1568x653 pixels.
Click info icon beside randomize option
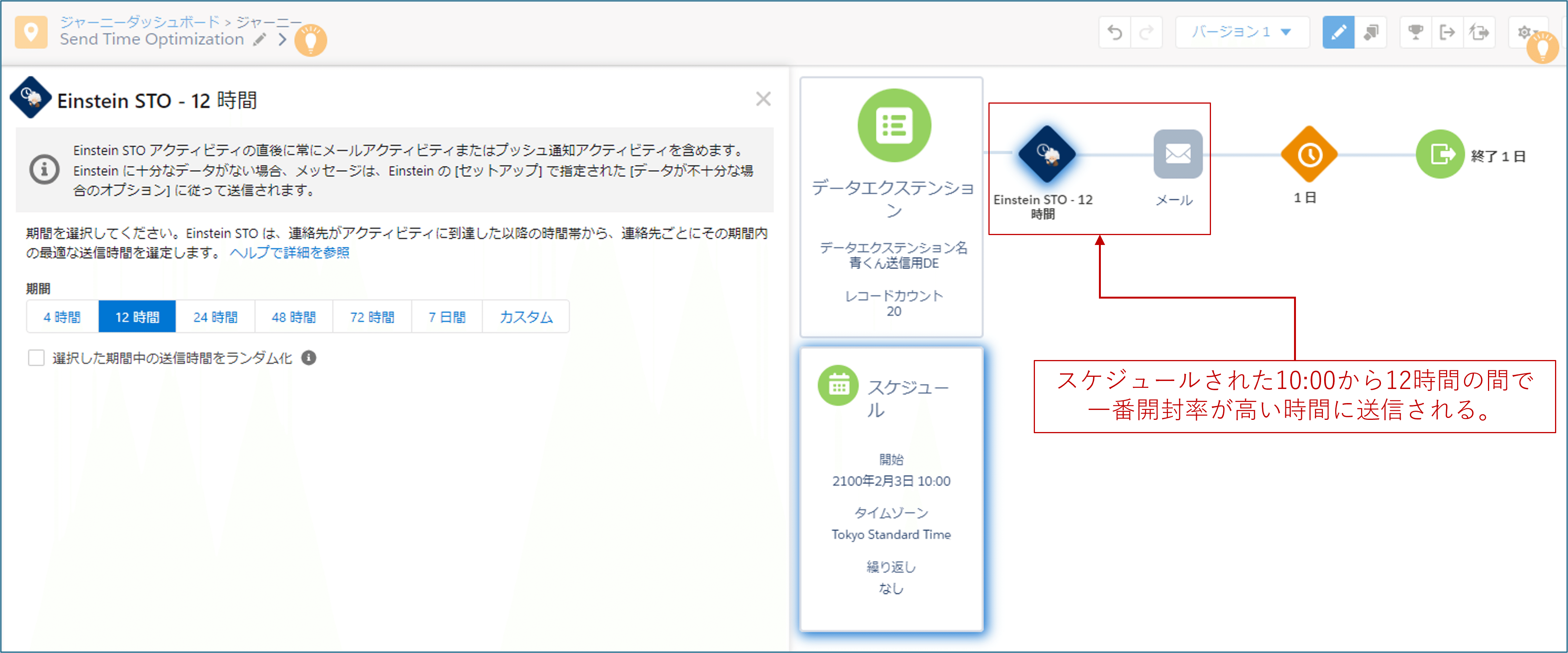click(x=309, y=358)
